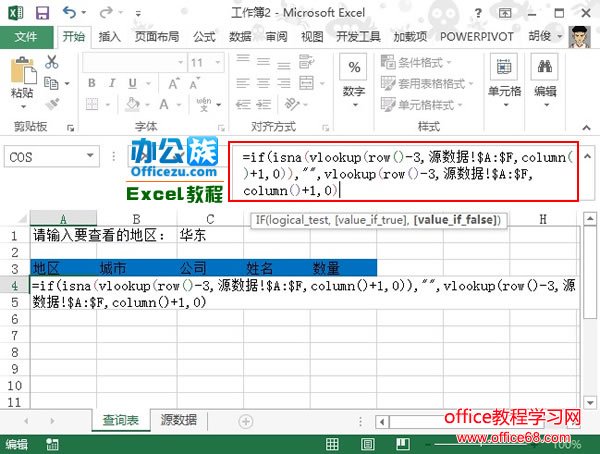This screenshot has width=600, height=454.
Task: Switch to the 视图 ribbon tab
Action: point(312,37)
